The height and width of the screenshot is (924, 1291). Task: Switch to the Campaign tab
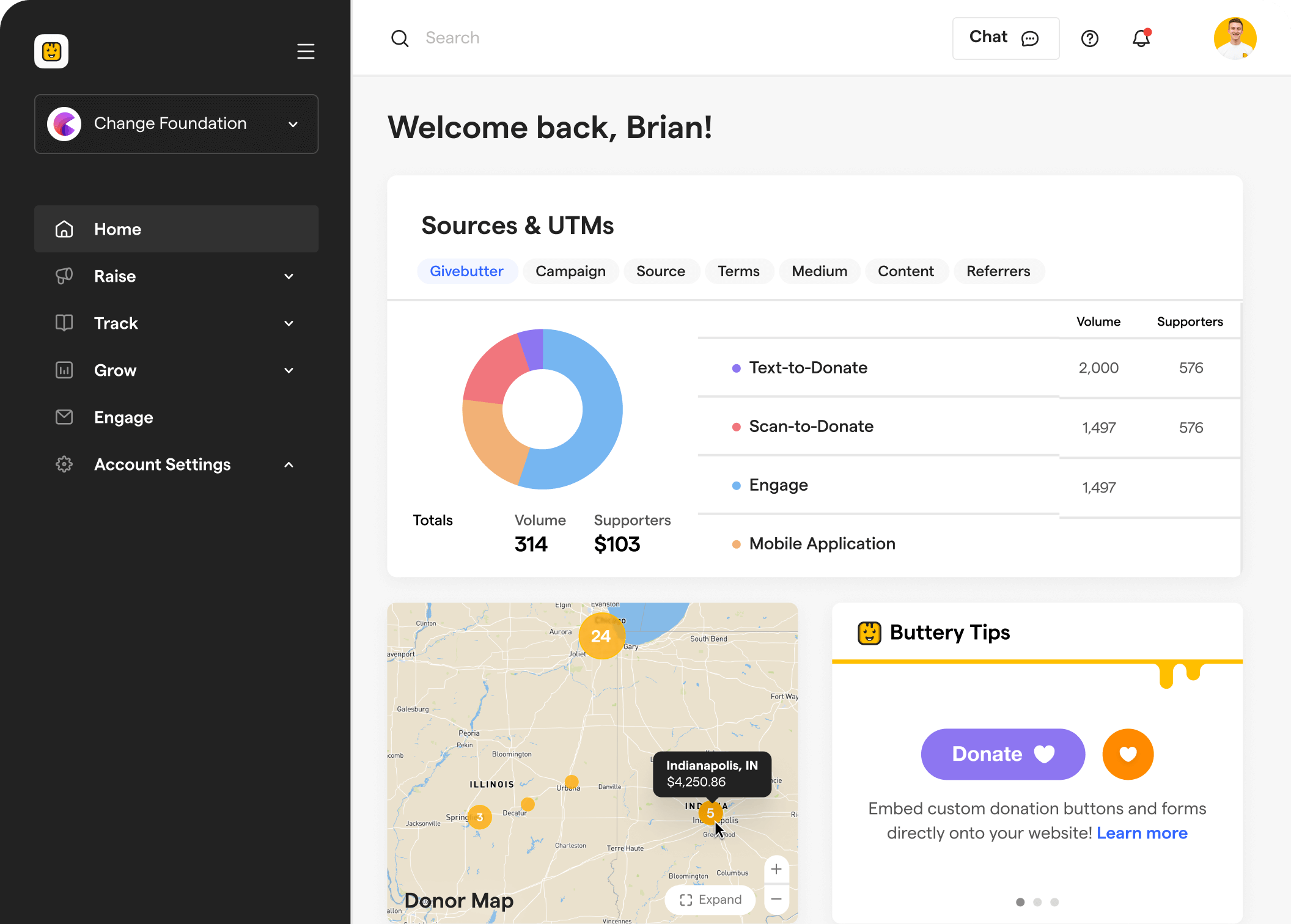click(x=571, y=271)
